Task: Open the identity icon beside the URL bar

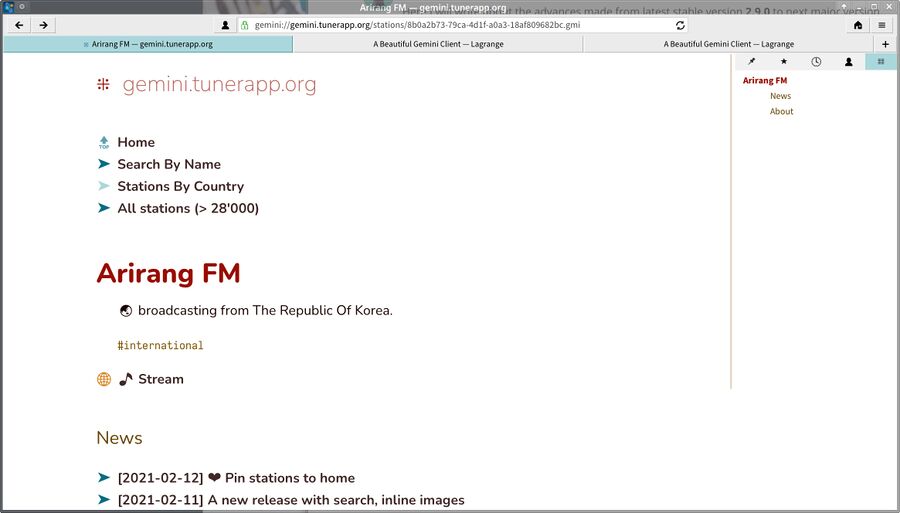Action: 225,25
